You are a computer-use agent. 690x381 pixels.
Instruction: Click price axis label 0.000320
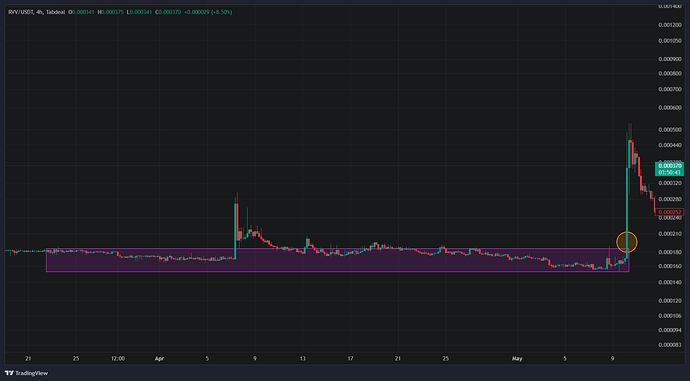point(670,183)
